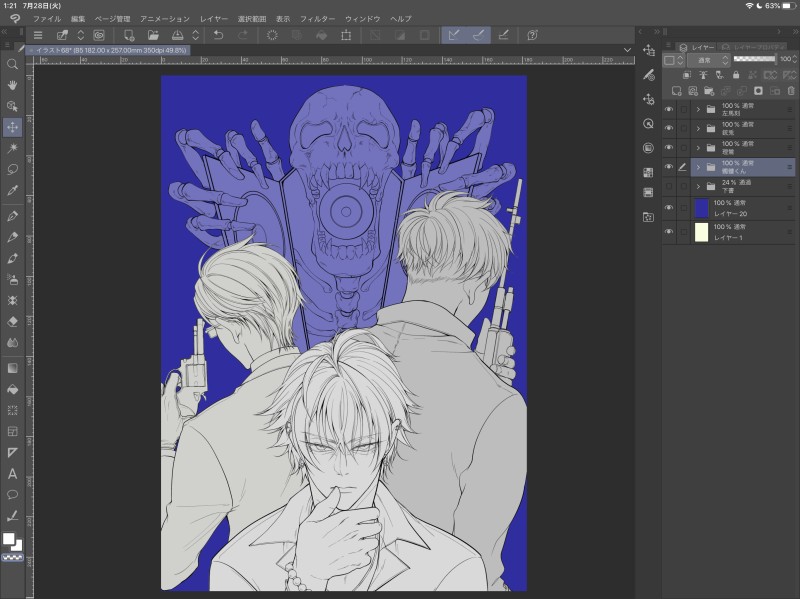Click New Raster Layer icon
Screen dimensions: 800x599
677,91
